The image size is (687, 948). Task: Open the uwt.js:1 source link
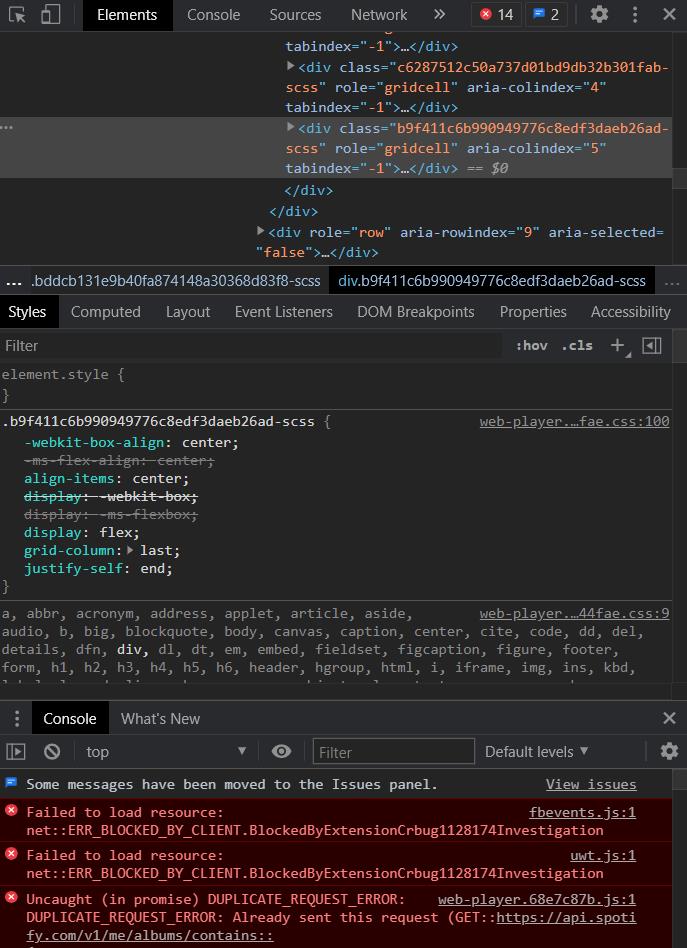point(603,855)
